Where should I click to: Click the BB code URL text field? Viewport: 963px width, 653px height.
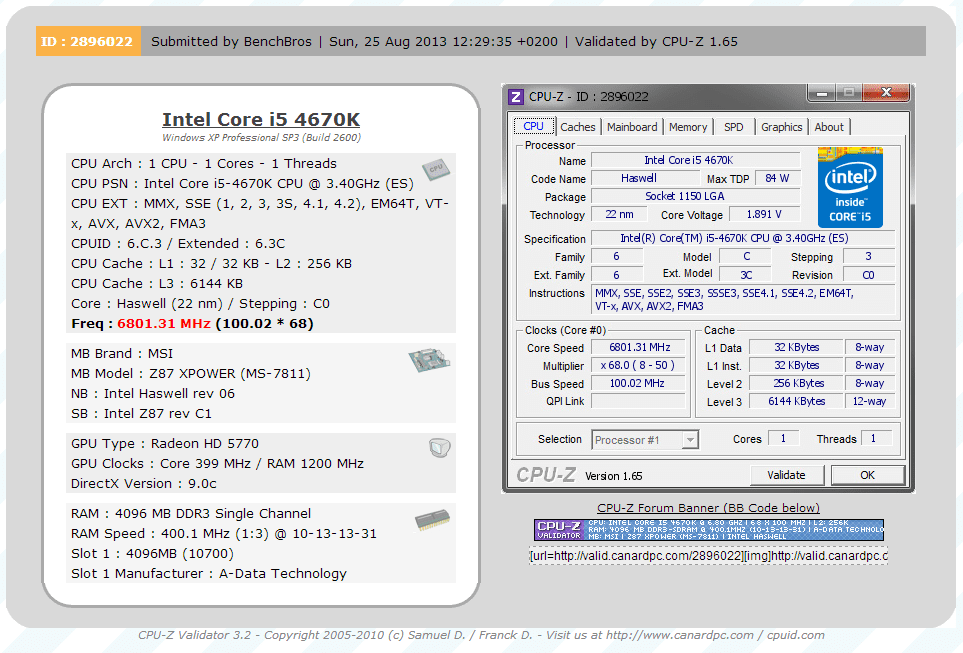pyautogui.click(x=709, y=556)
